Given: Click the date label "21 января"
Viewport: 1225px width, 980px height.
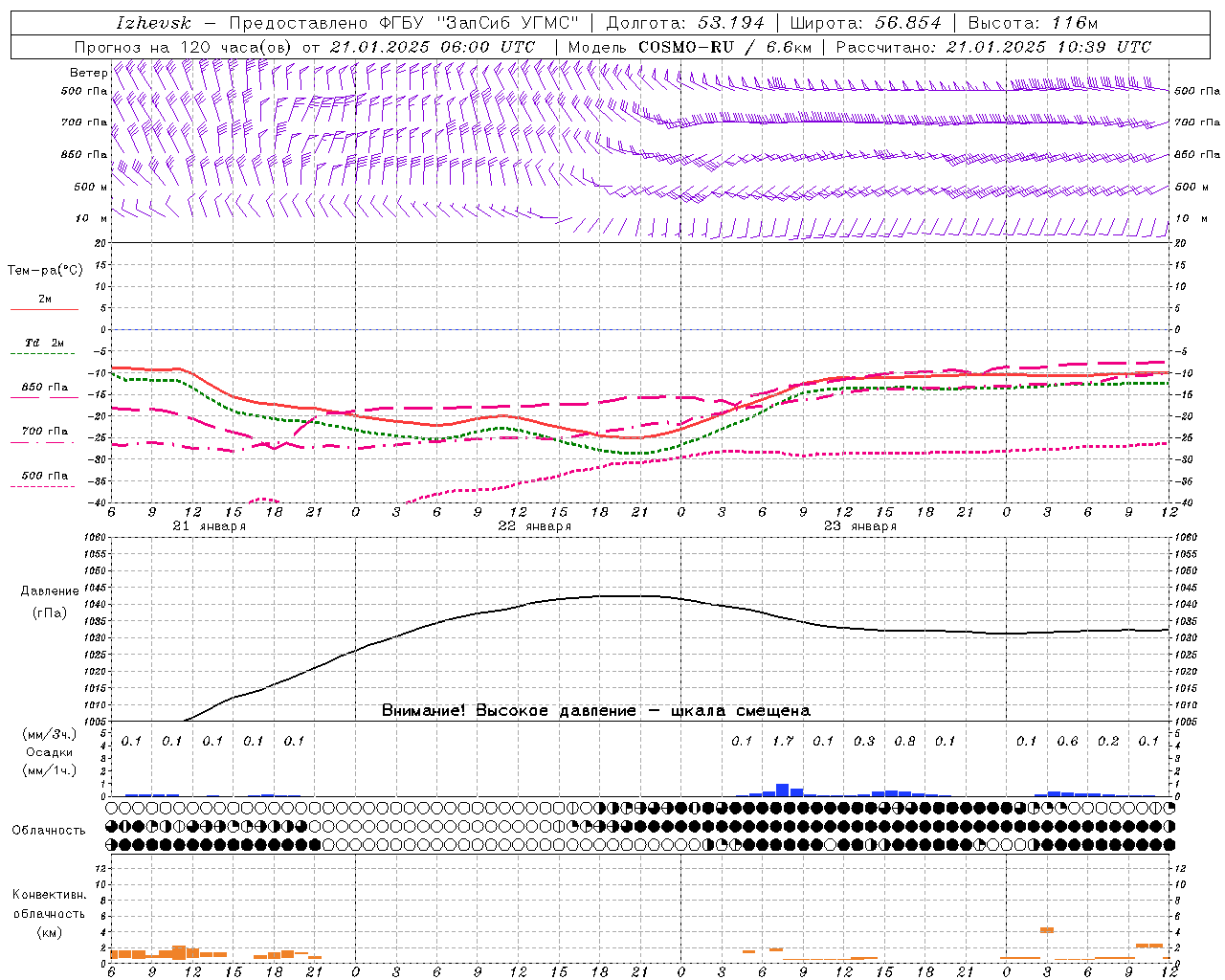Looking at the screenshot, I should (210, 526).
